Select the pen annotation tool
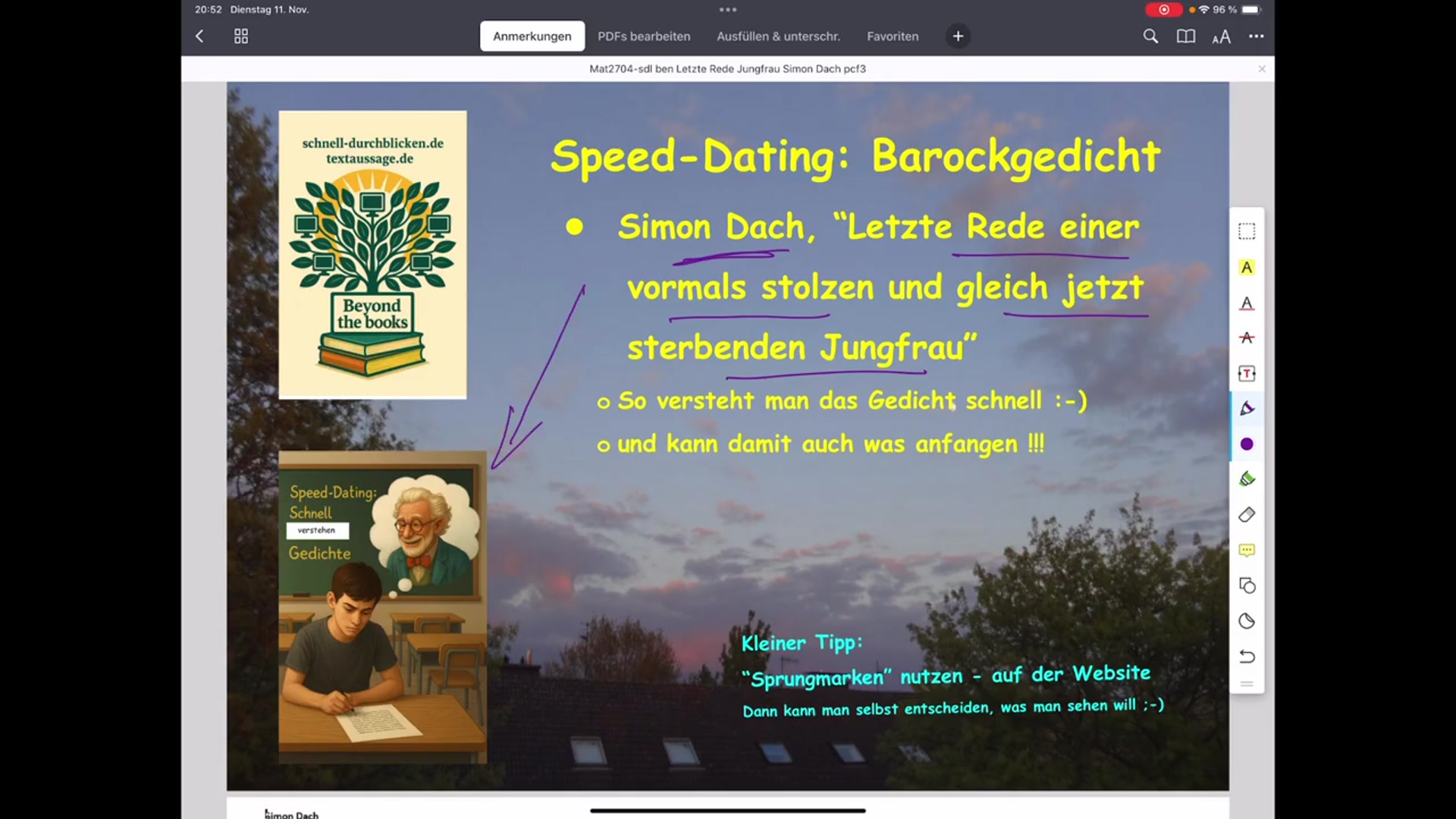The width and height of the screenshot is (1456, 819). (1247, 408)
